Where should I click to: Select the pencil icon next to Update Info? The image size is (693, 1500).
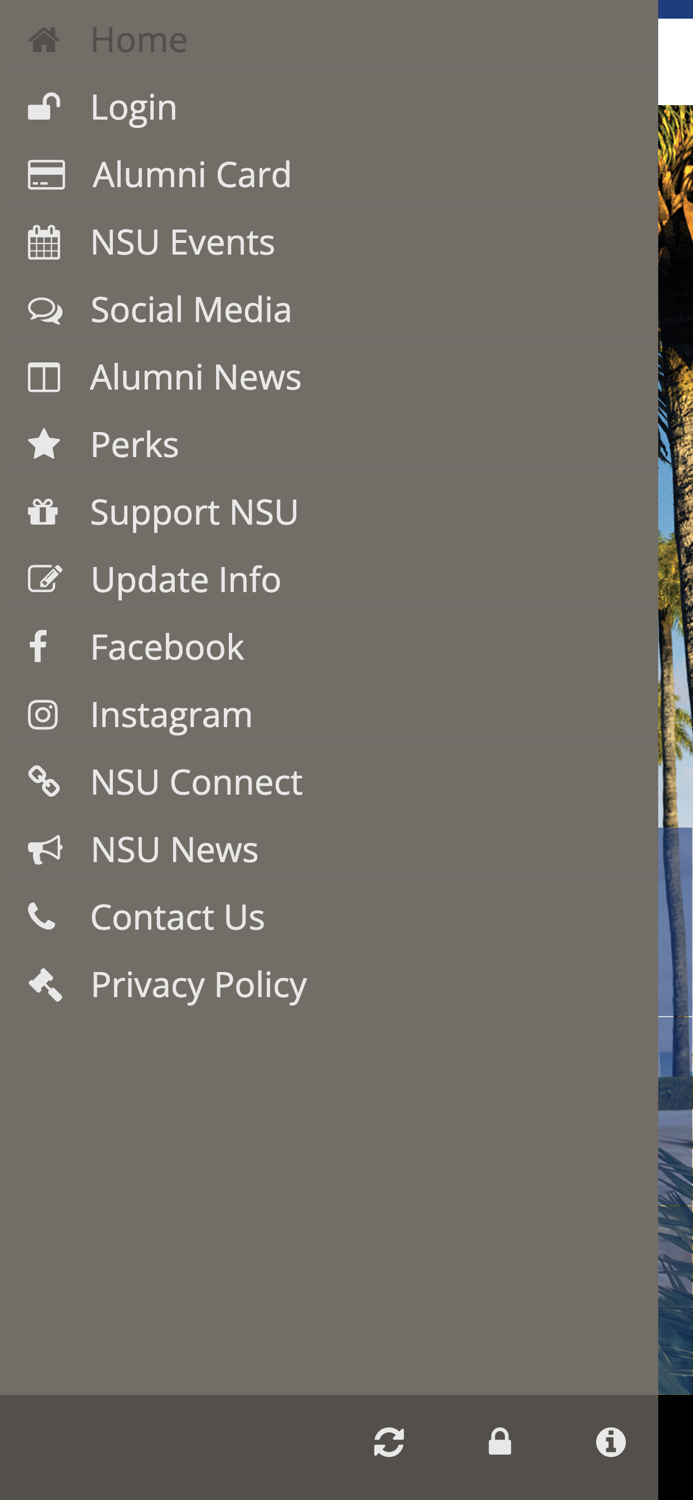[44, 578]
